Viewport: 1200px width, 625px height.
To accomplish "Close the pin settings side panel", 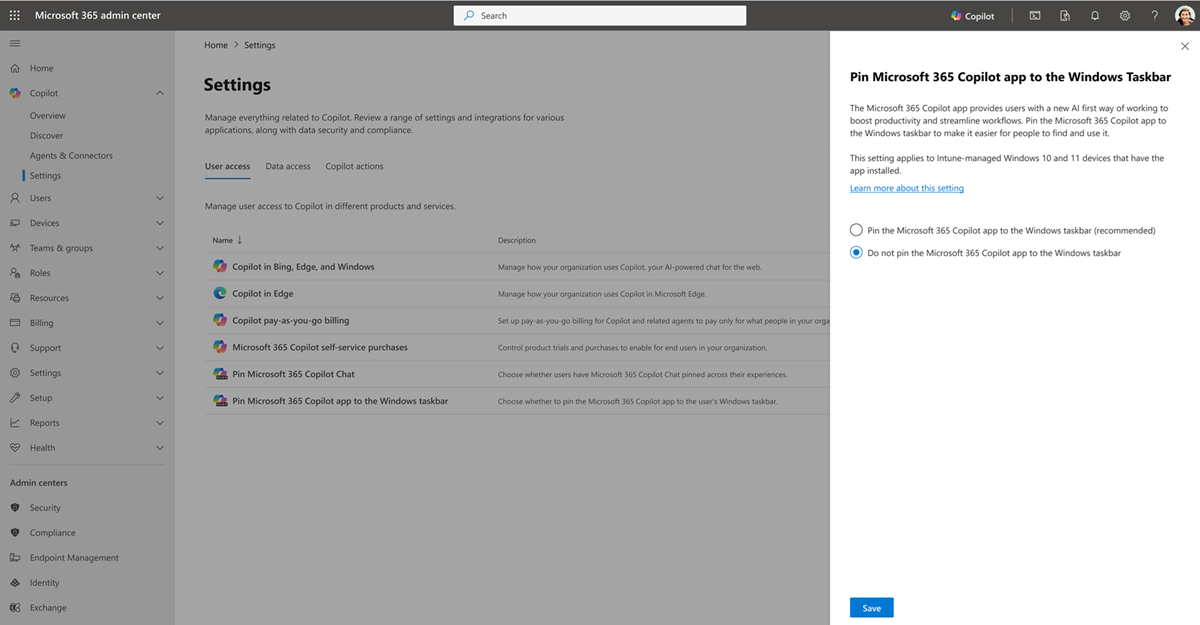I will tap(1185, 46).
